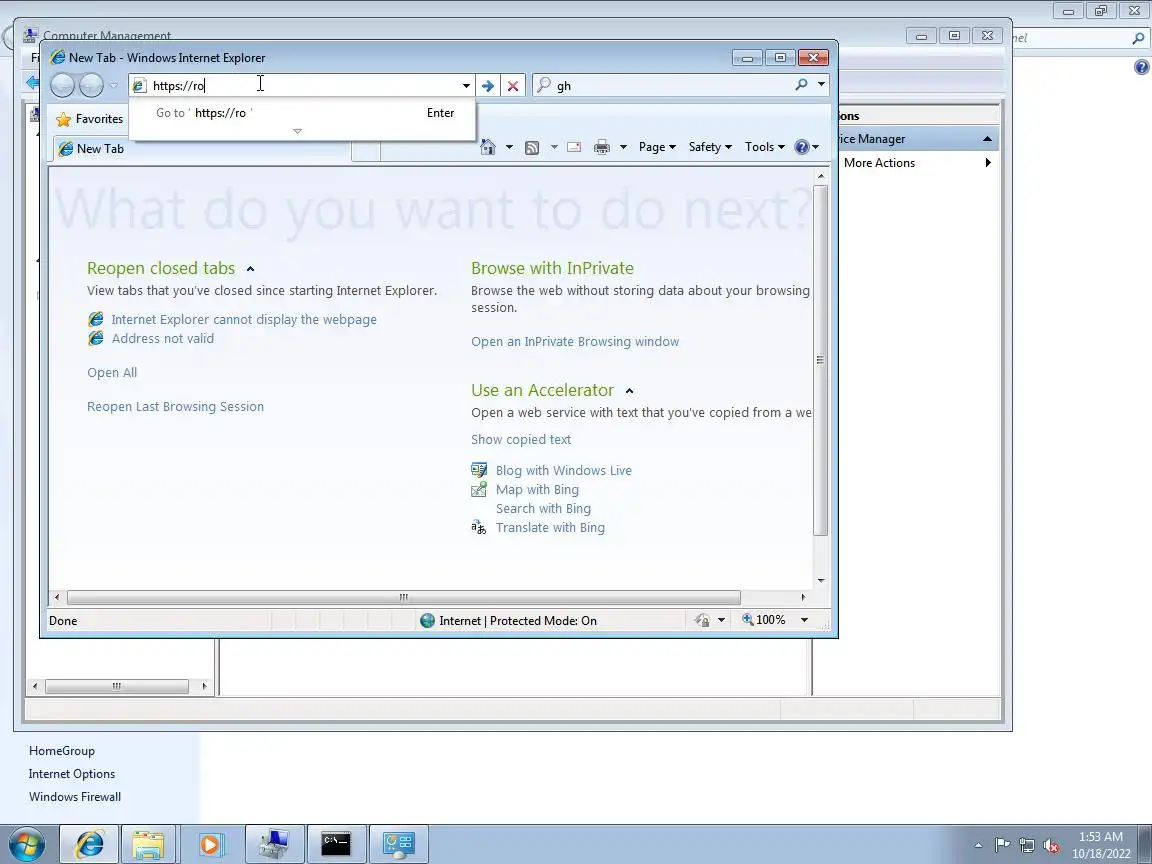The height and width of the screenshot is (864, 1152).
Task: Click the Action Center flag tray icon
Action: (1002, 846)
